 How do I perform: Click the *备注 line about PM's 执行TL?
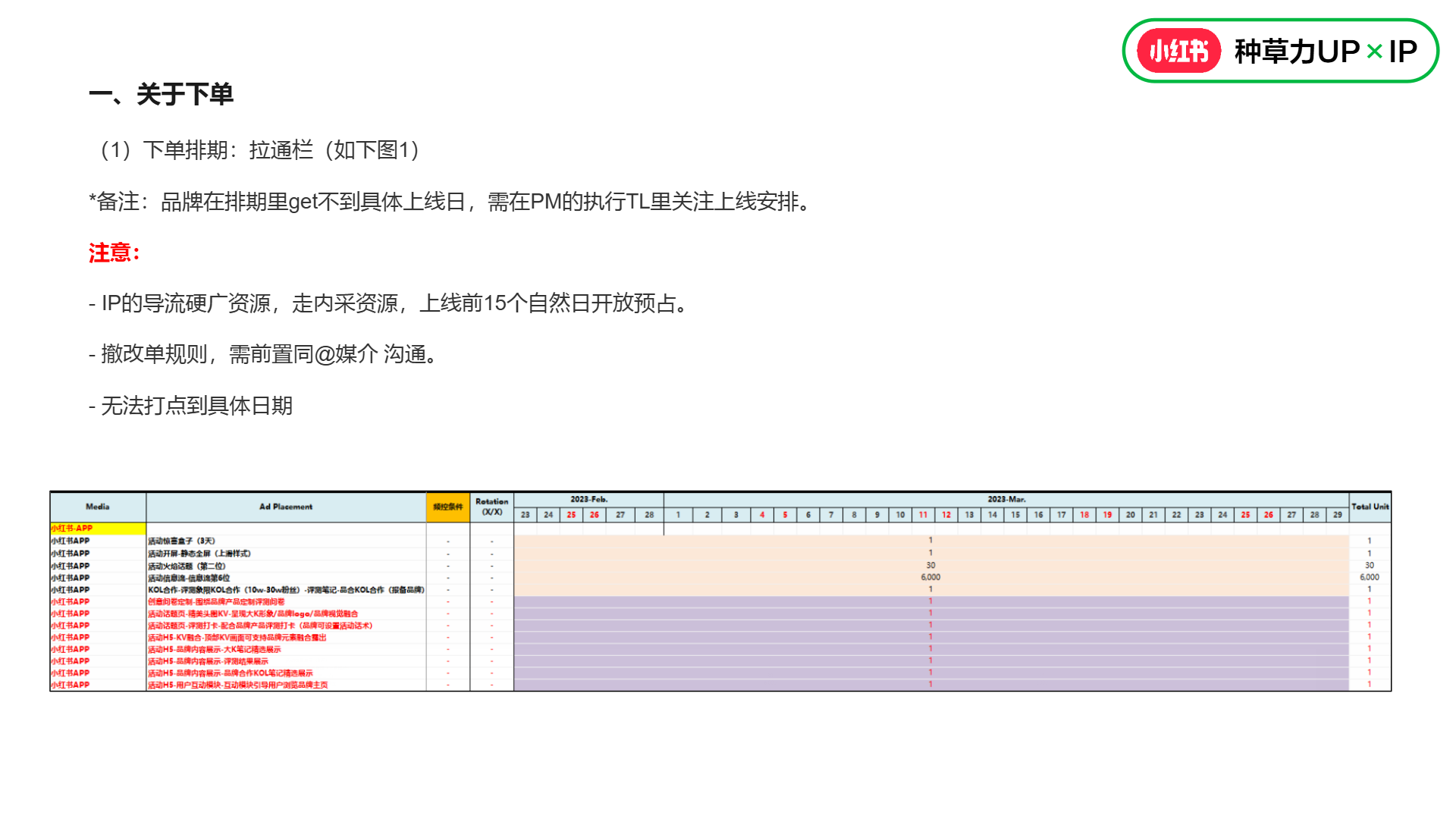click(453, 202)
